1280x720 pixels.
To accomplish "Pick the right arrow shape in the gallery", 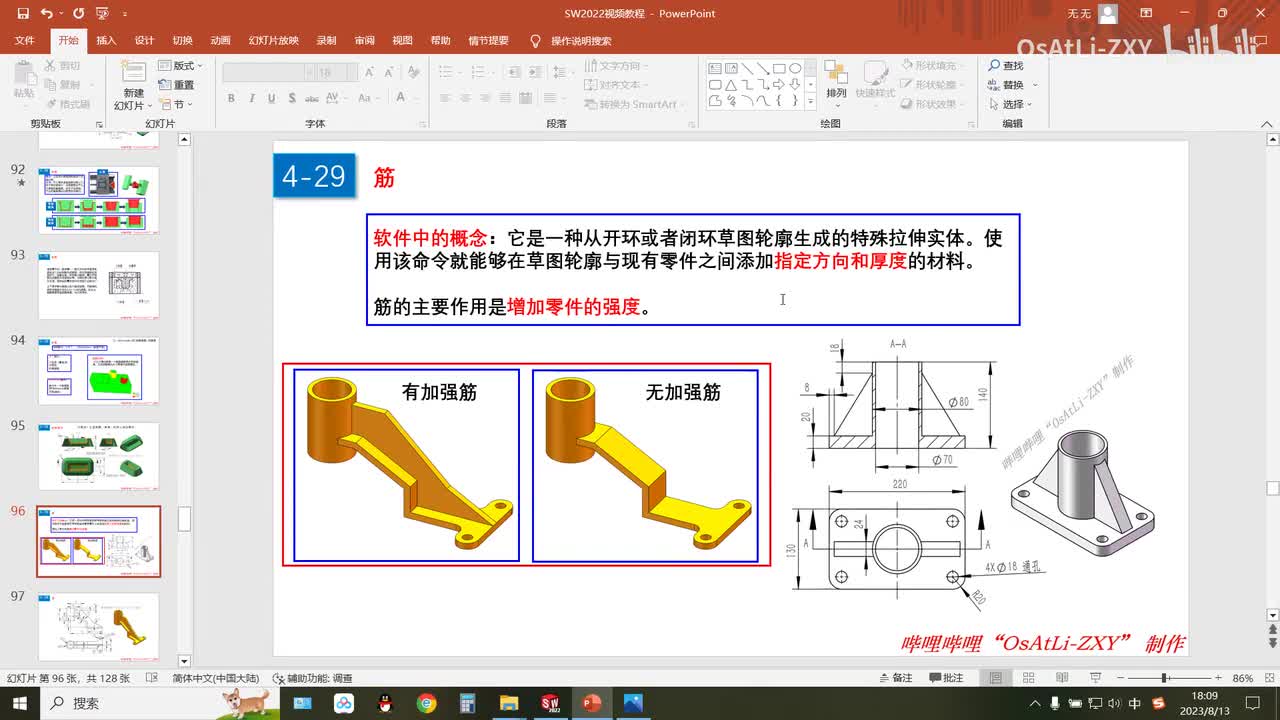I will (x=779, y=85).
